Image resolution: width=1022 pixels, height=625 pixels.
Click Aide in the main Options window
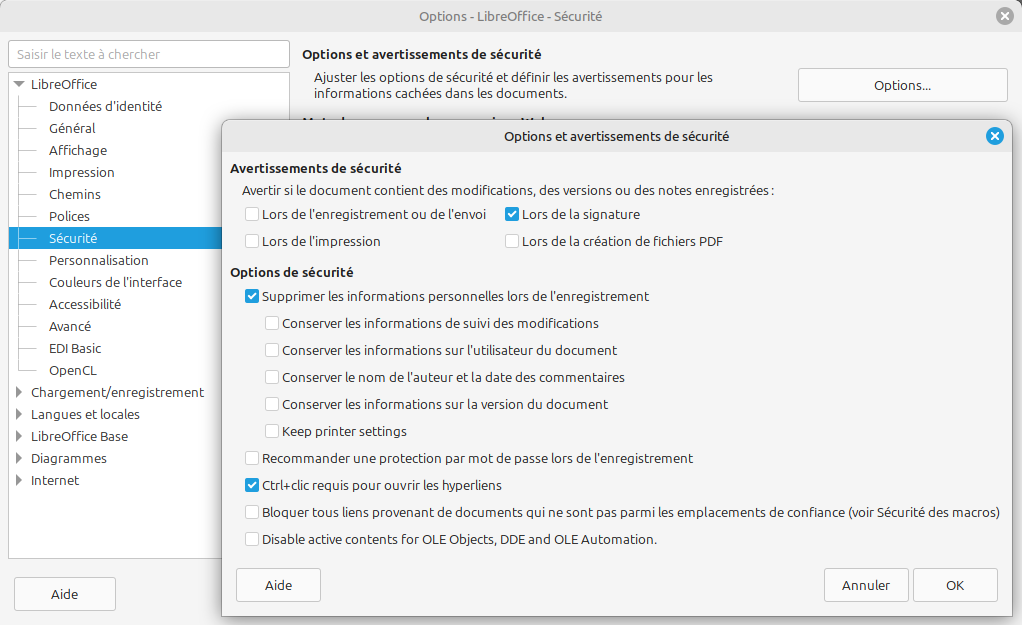point(65,594)
